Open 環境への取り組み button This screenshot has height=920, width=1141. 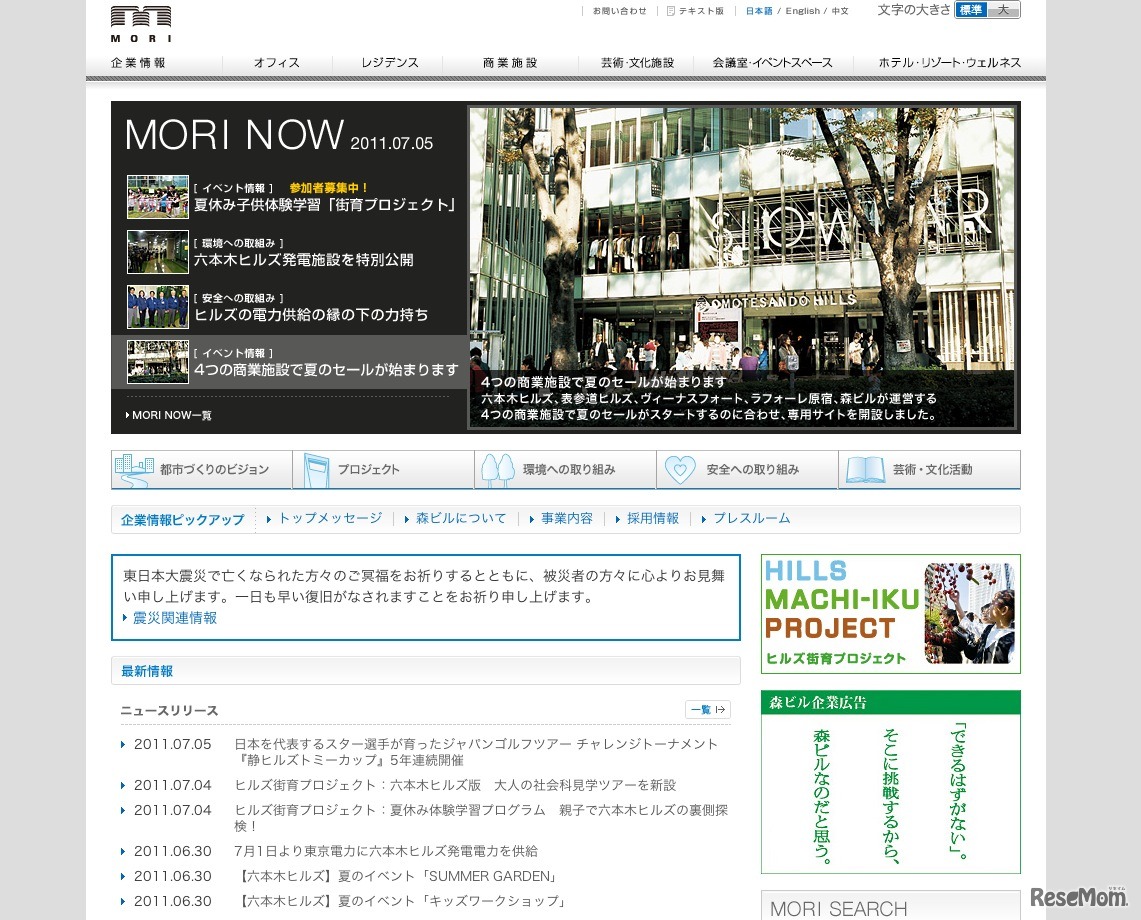565,469
